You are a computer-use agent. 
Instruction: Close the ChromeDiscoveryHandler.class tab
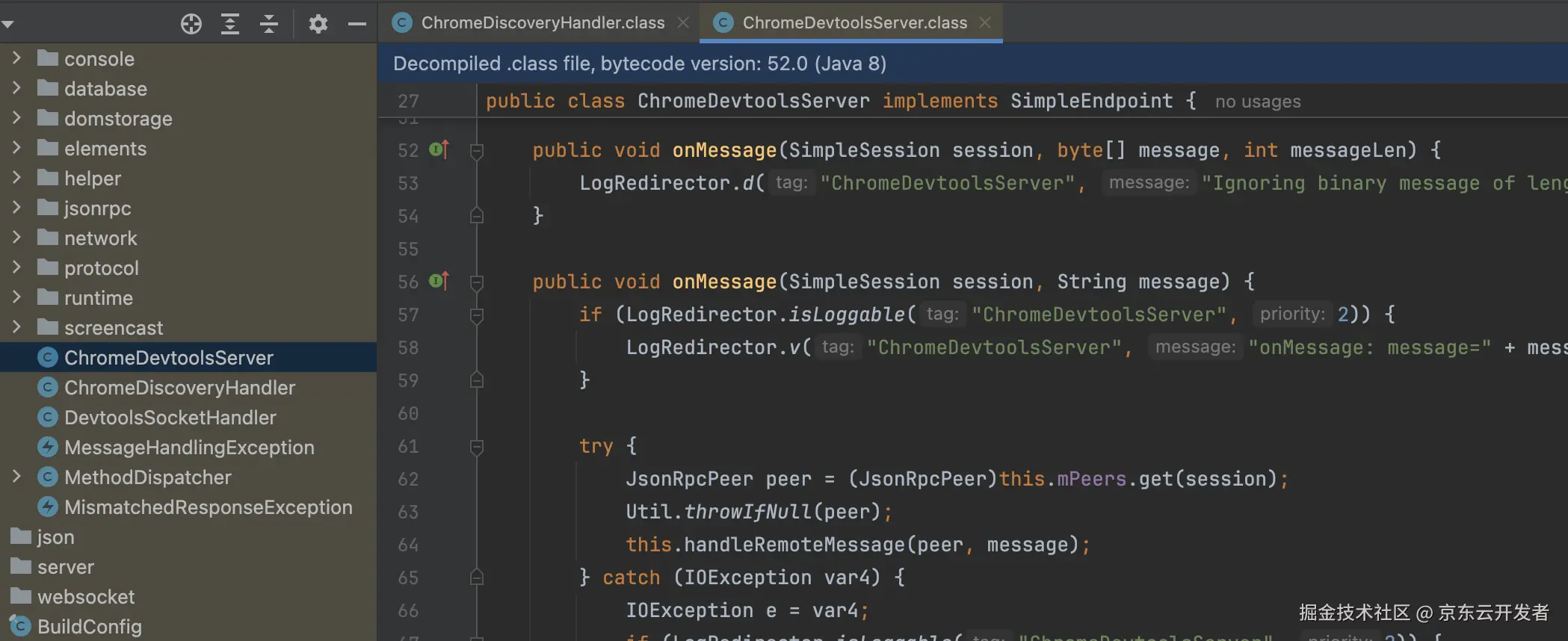coord(683,23)
